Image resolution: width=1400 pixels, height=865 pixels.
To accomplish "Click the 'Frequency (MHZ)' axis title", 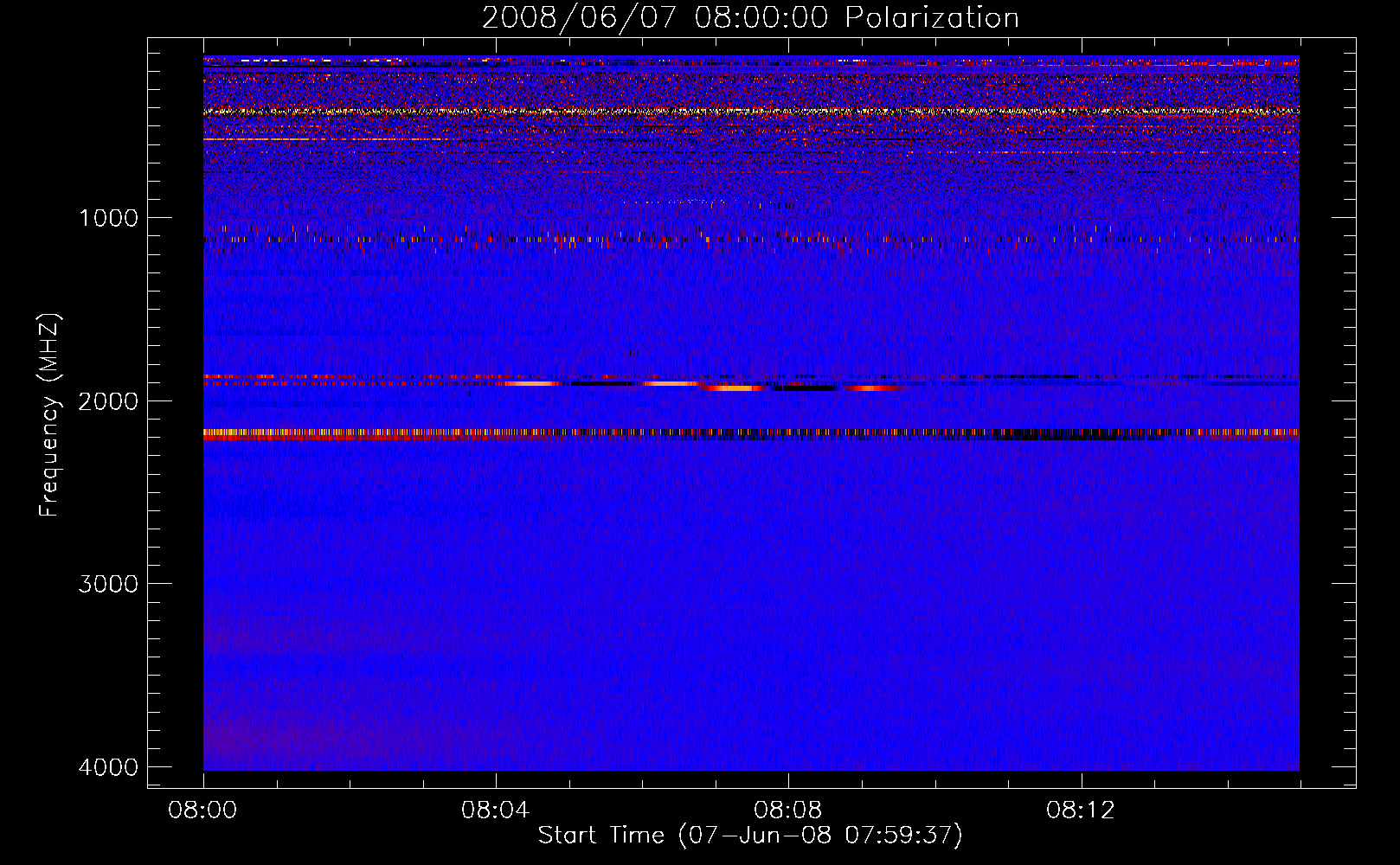I will (x=50, y=415).
